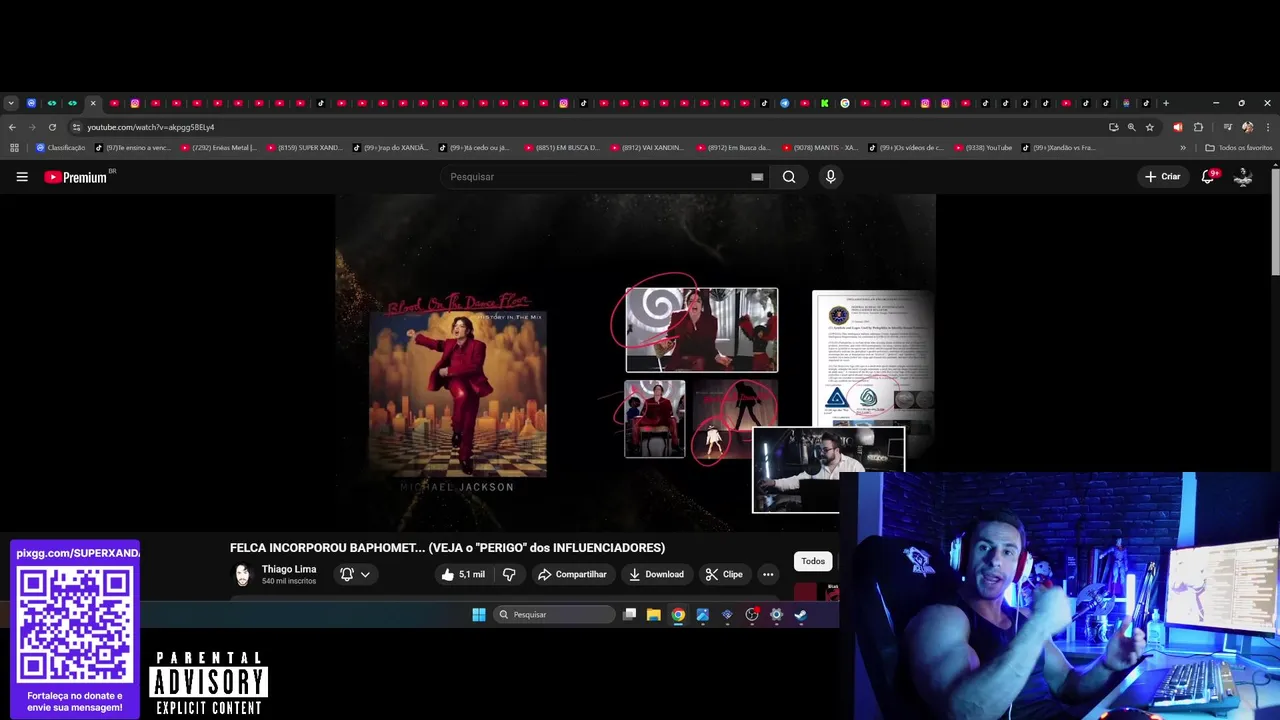
Task: Switch to the Kick tab
Action: click(x=825, y=103)
